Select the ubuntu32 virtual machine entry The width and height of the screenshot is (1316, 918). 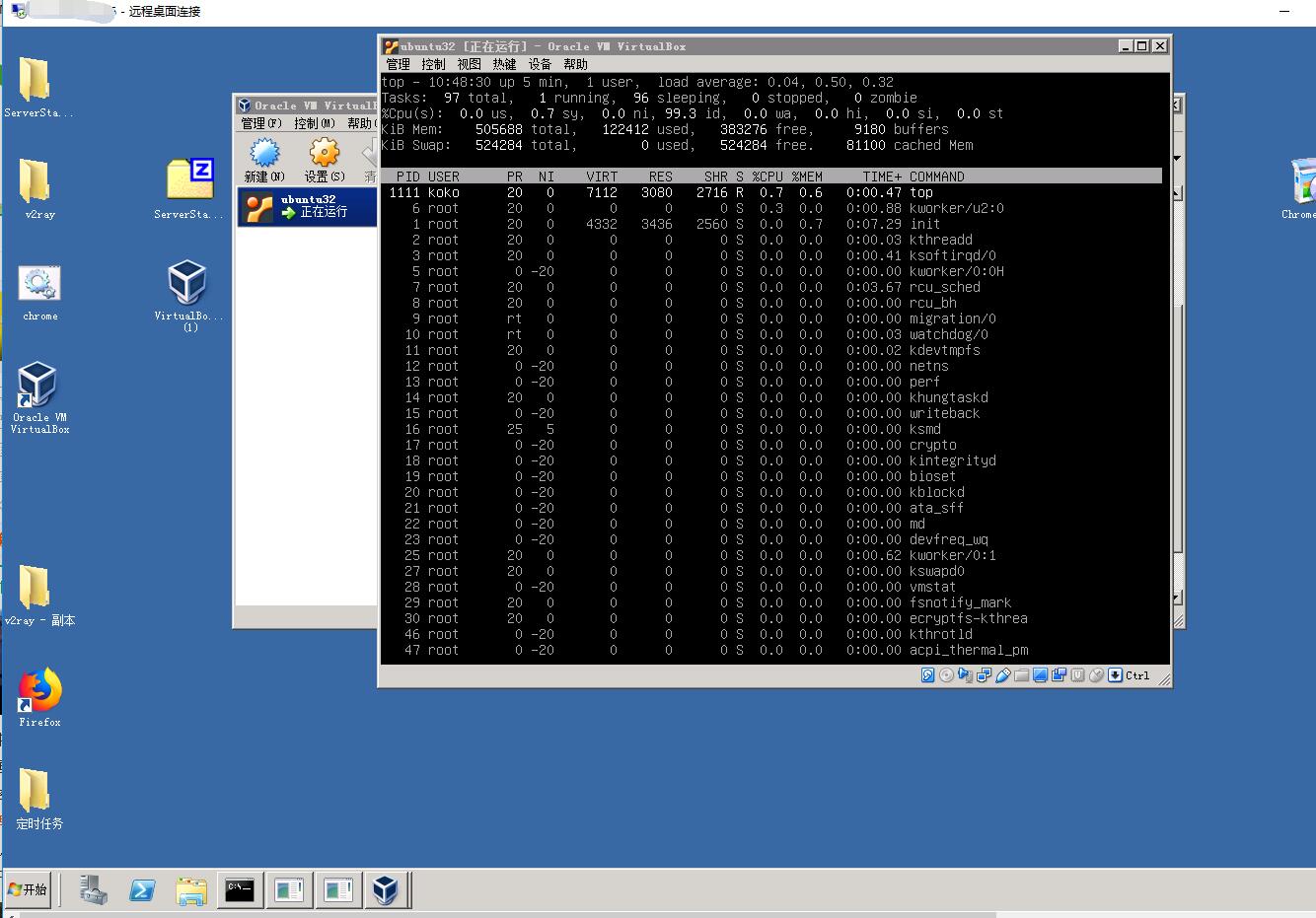[x=306, y=206]
